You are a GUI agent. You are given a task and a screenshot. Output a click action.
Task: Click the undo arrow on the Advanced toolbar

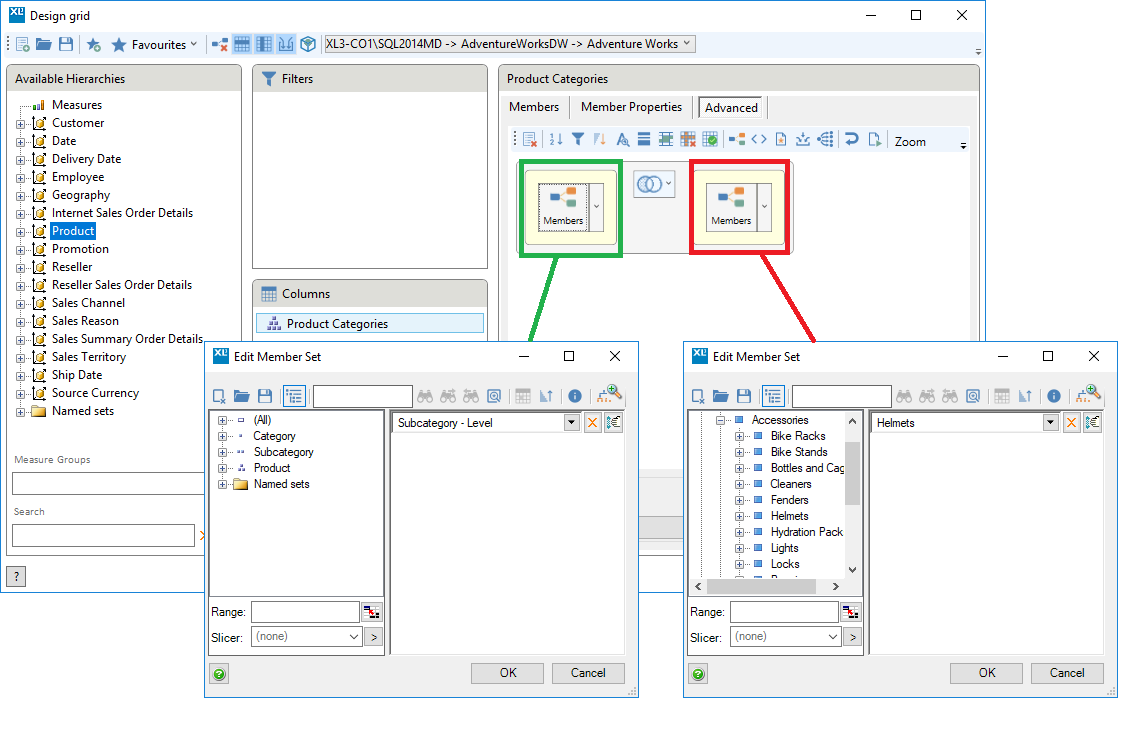coord(853,139)
